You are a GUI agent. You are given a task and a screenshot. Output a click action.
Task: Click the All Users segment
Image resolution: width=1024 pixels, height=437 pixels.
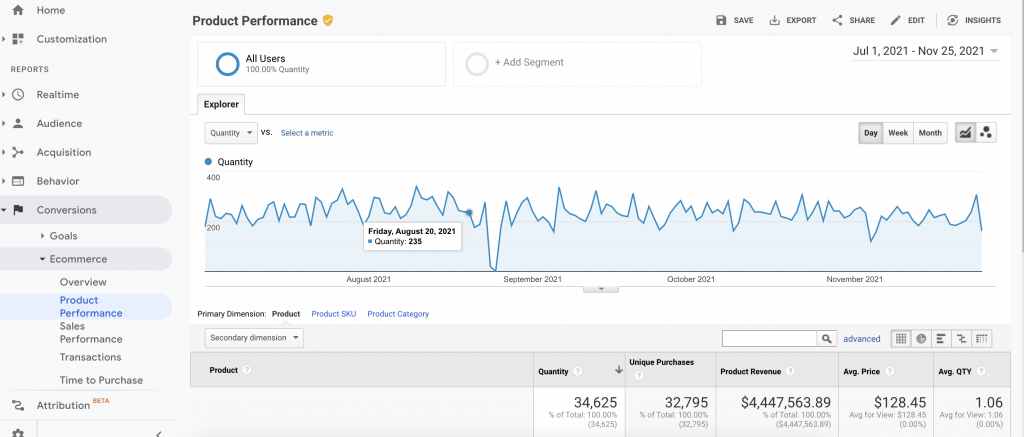321,64
